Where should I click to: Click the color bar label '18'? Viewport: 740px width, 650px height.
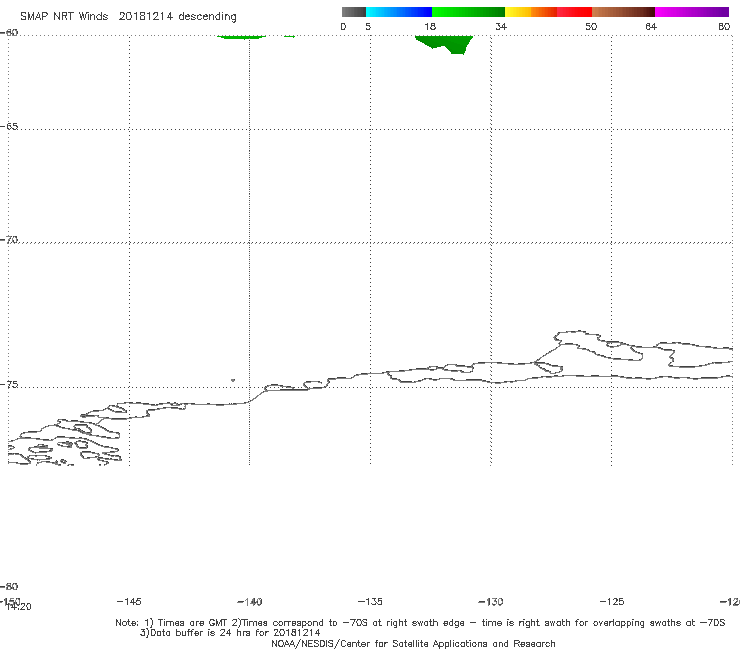(430, 27)
